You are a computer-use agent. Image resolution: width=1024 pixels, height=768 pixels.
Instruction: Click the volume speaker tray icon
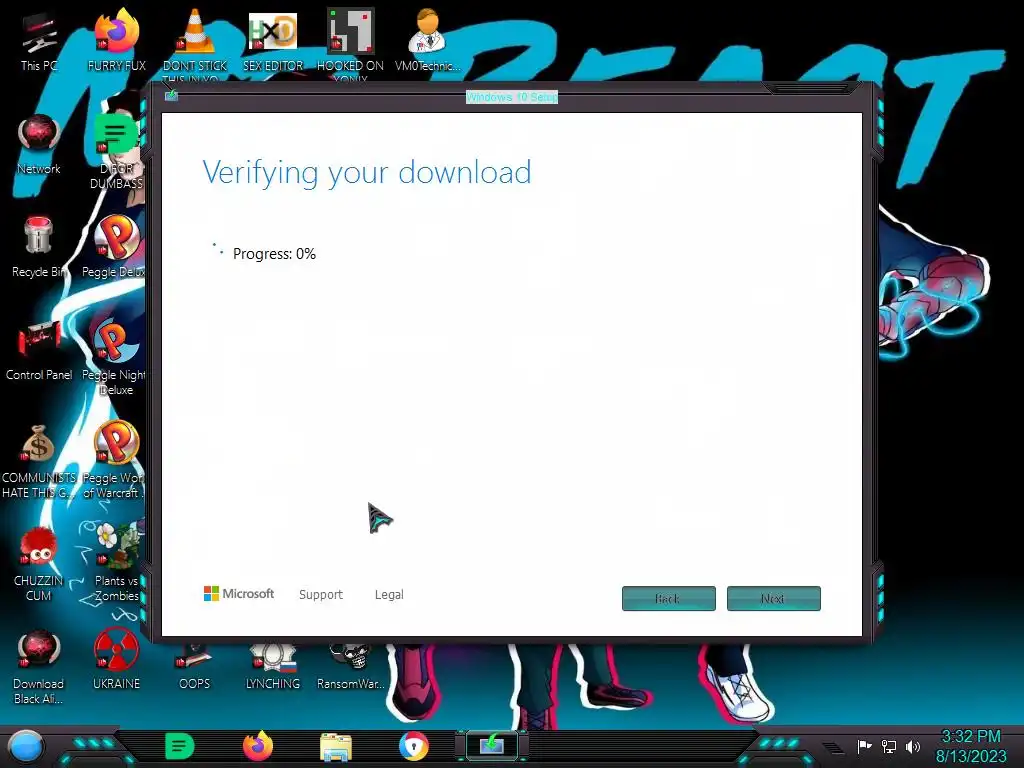pos(912,746)
